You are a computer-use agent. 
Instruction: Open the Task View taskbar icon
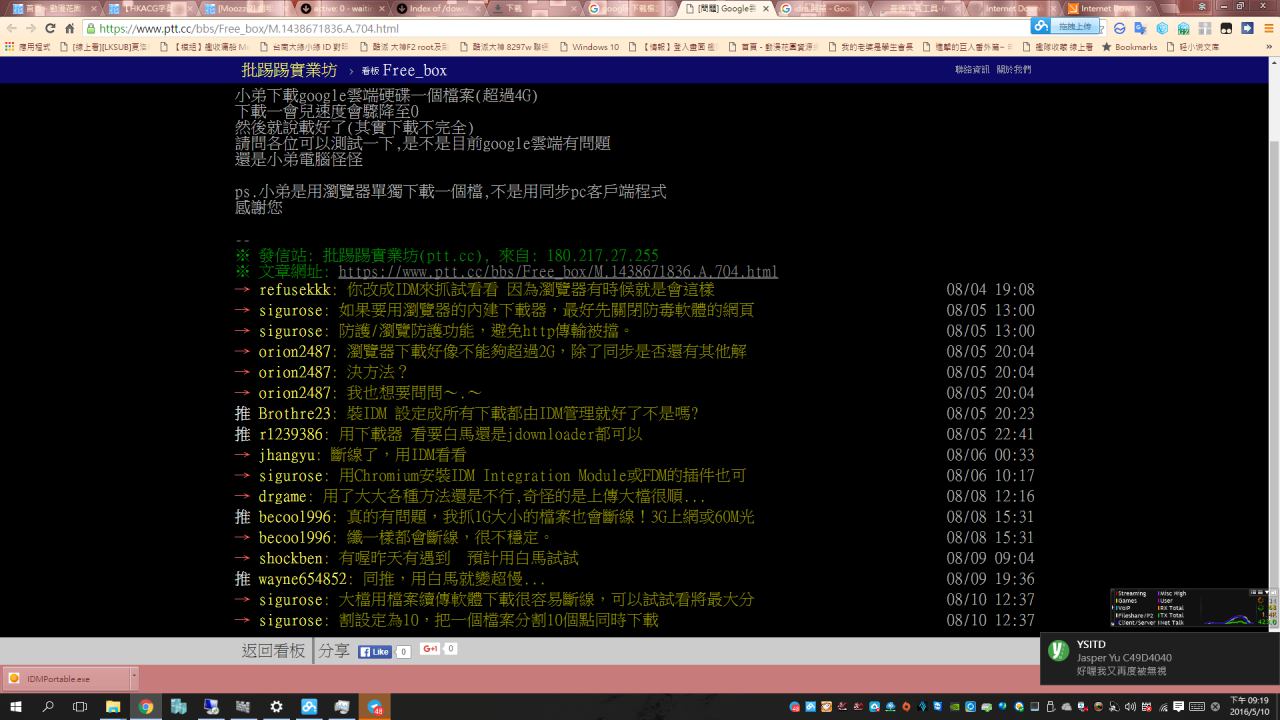(80, 706)
